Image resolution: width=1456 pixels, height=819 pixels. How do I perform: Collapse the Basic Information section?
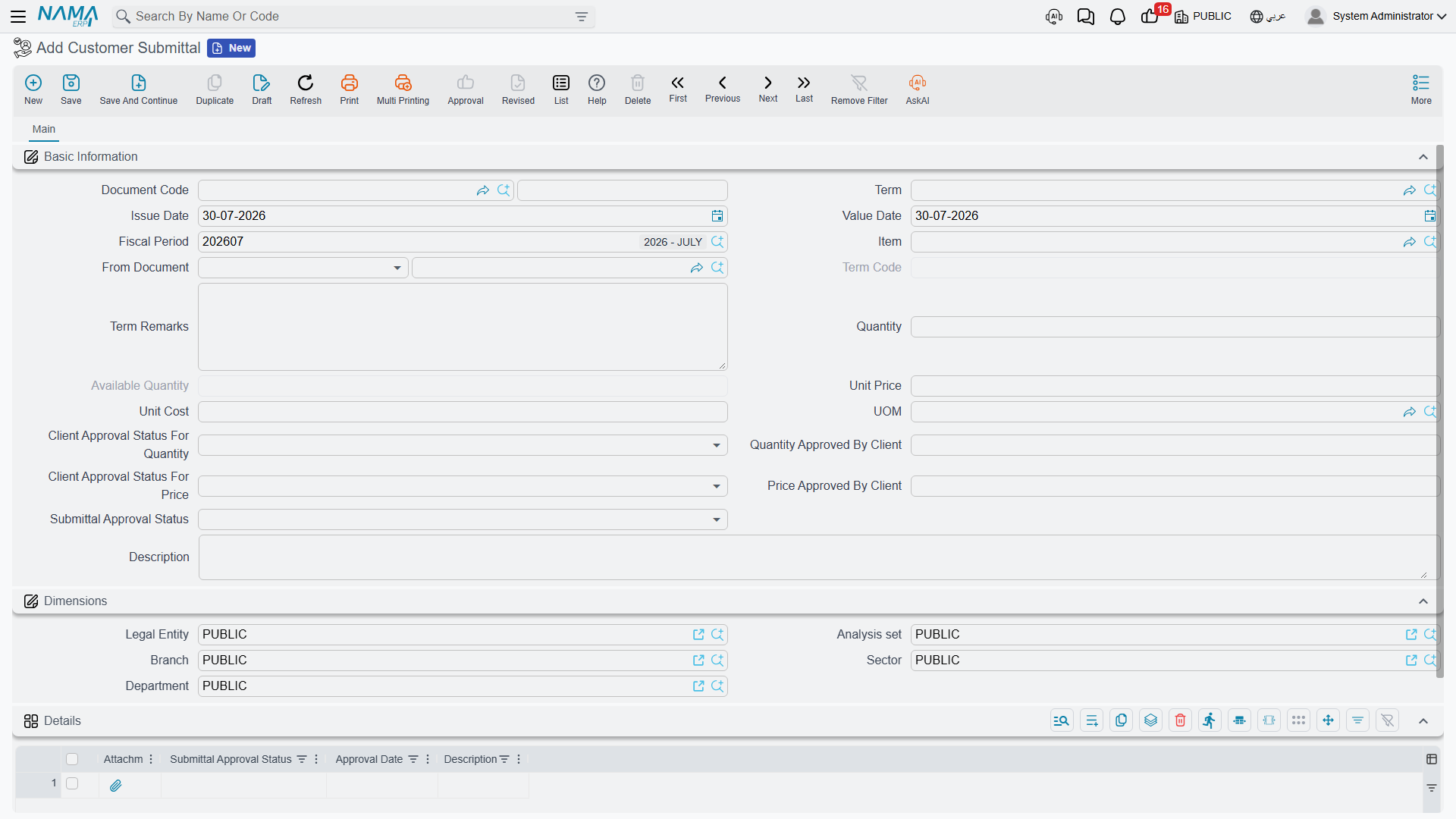pyautogui.click(x=1423, y=157)
